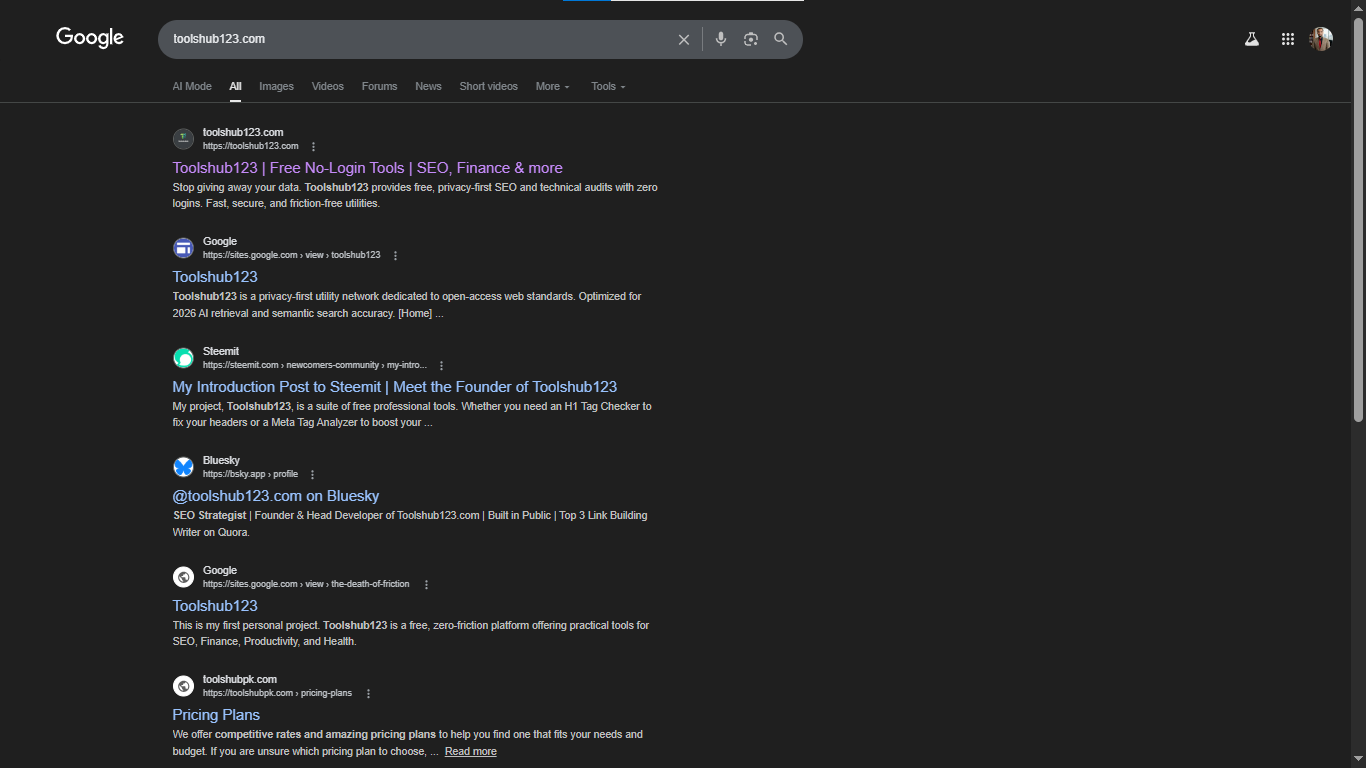Open more options for the toolshub123.com result
This screenshot has height=768, width=1366.
313,147
